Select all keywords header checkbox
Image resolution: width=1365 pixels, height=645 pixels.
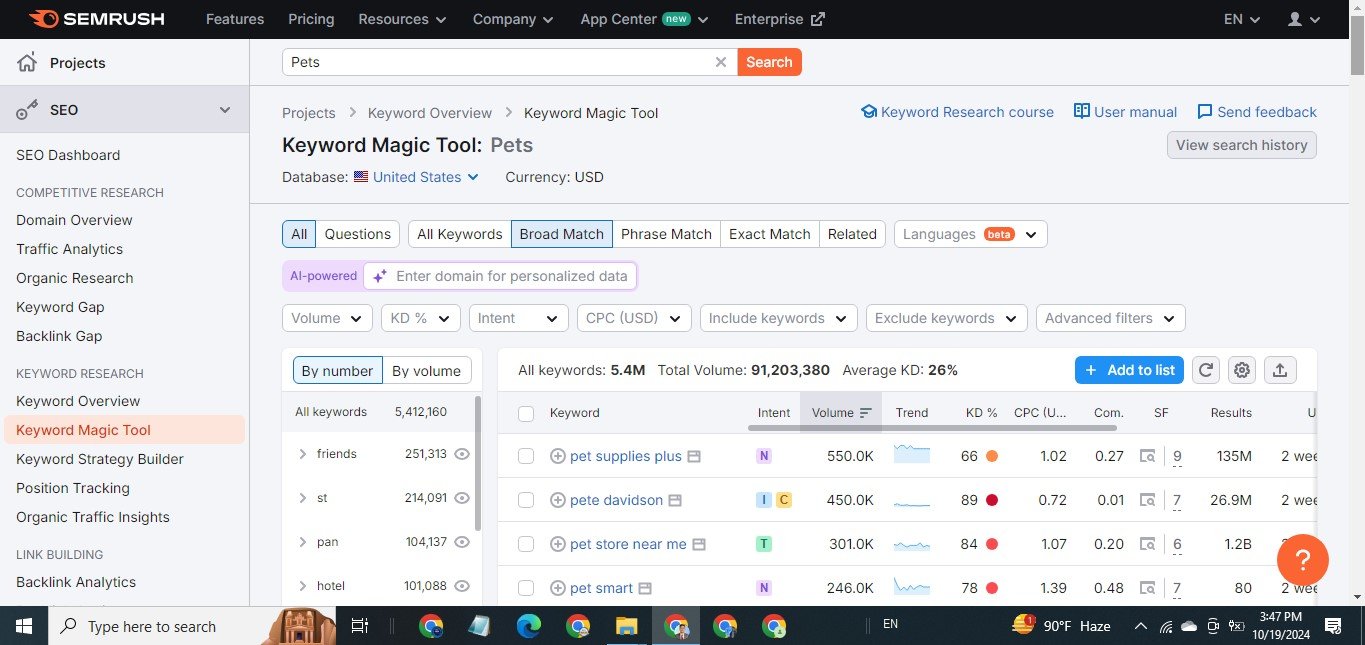click(526, 413)
